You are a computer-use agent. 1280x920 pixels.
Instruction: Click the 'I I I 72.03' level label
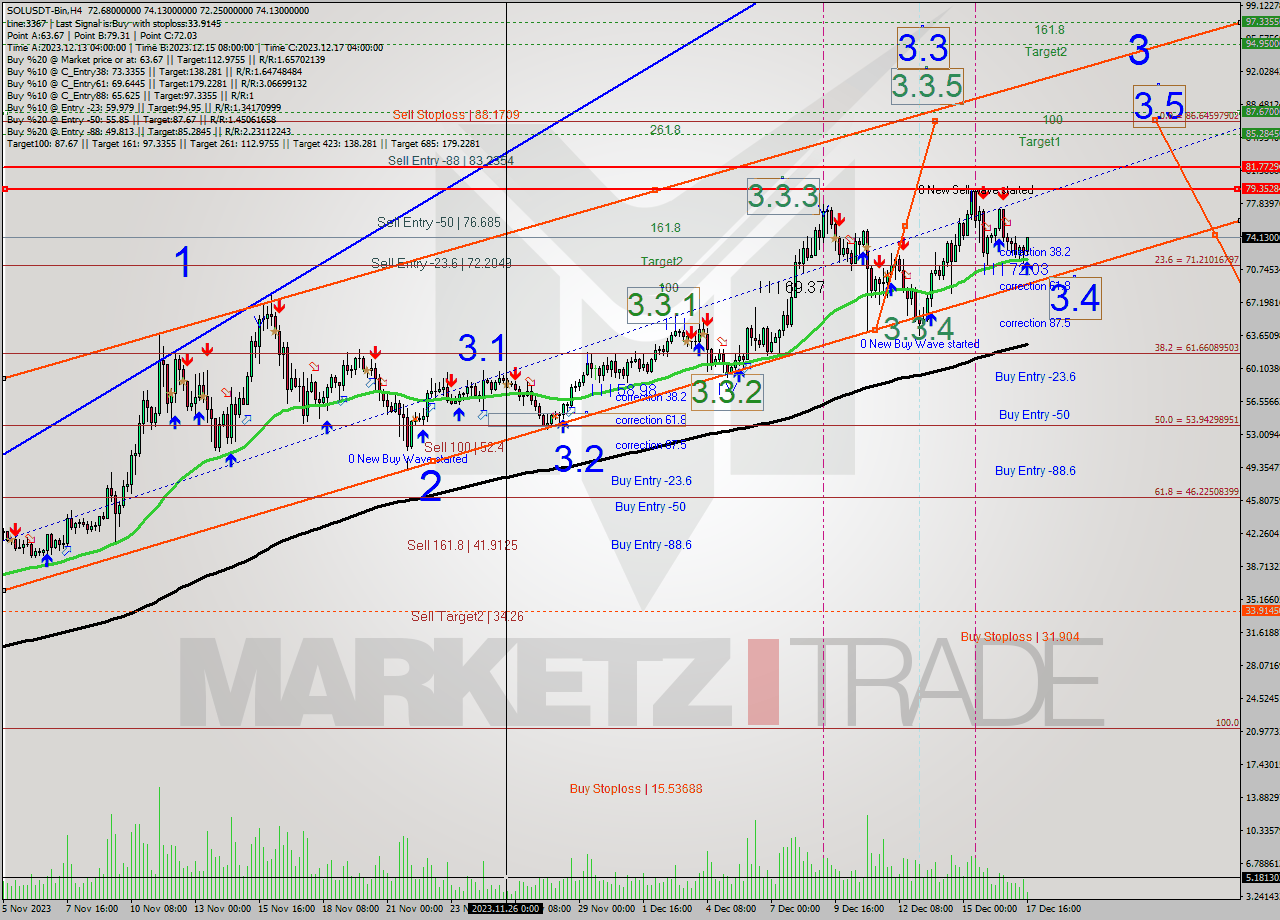(x=1015, y=270)
